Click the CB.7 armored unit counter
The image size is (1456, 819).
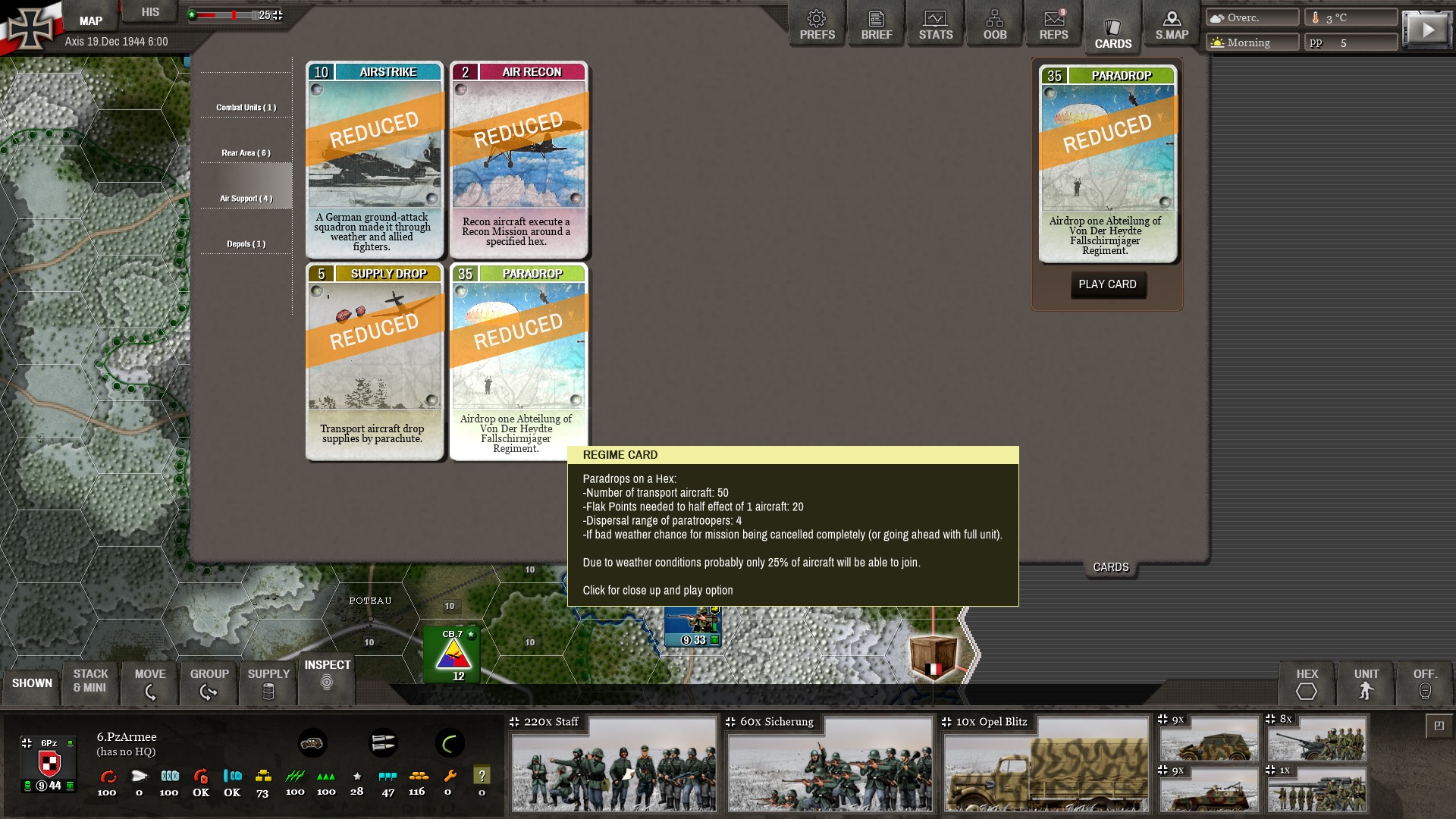(x=453, y=654)
